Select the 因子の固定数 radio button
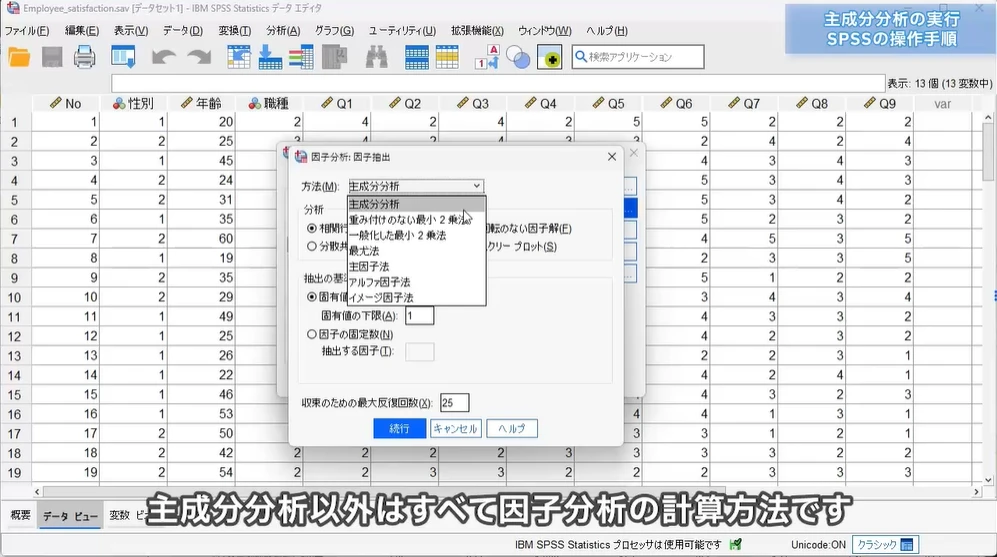Screen dimensions: 997x557 (311, 334)
